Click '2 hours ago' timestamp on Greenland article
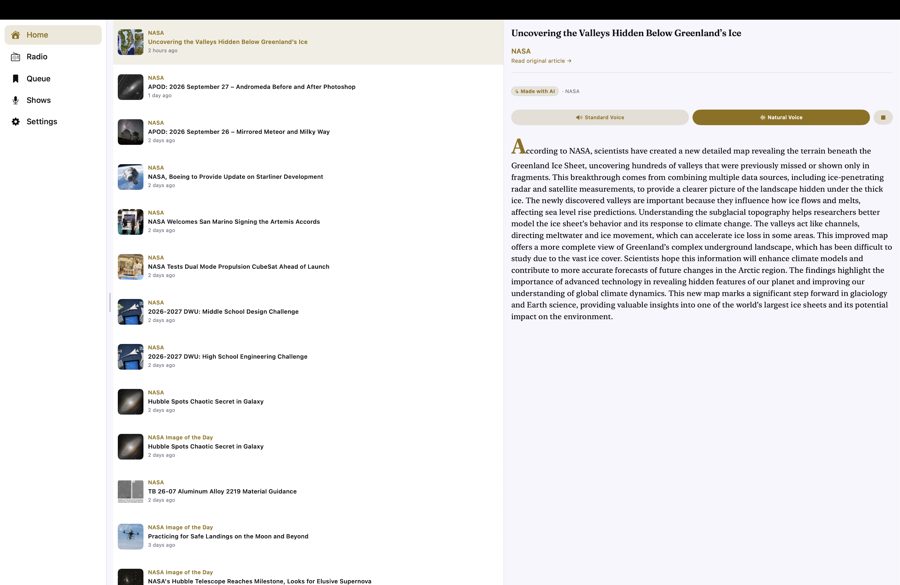900x585 pixels. point(162,51)
